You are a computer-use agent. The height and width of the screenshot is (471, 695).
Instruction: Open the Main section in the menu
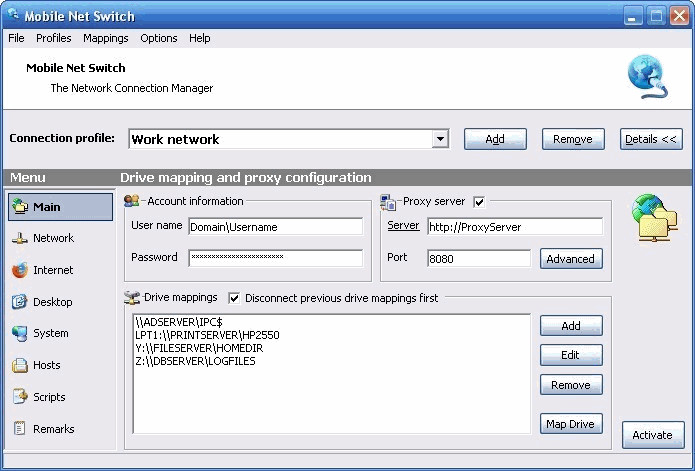pyautogui.click(x=60, y=206)
